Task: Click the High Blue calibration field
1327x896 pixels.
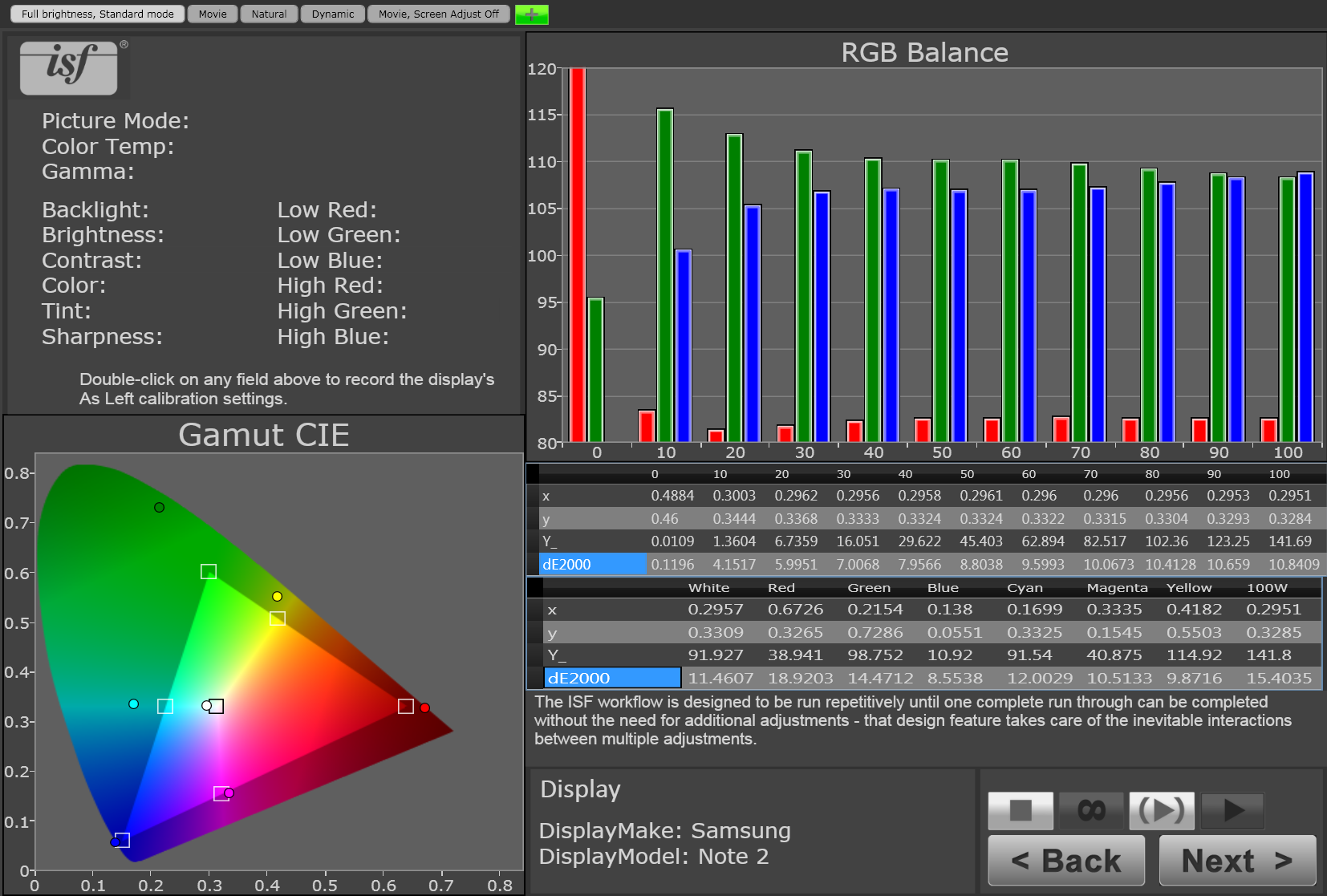Action: point(334,337)
